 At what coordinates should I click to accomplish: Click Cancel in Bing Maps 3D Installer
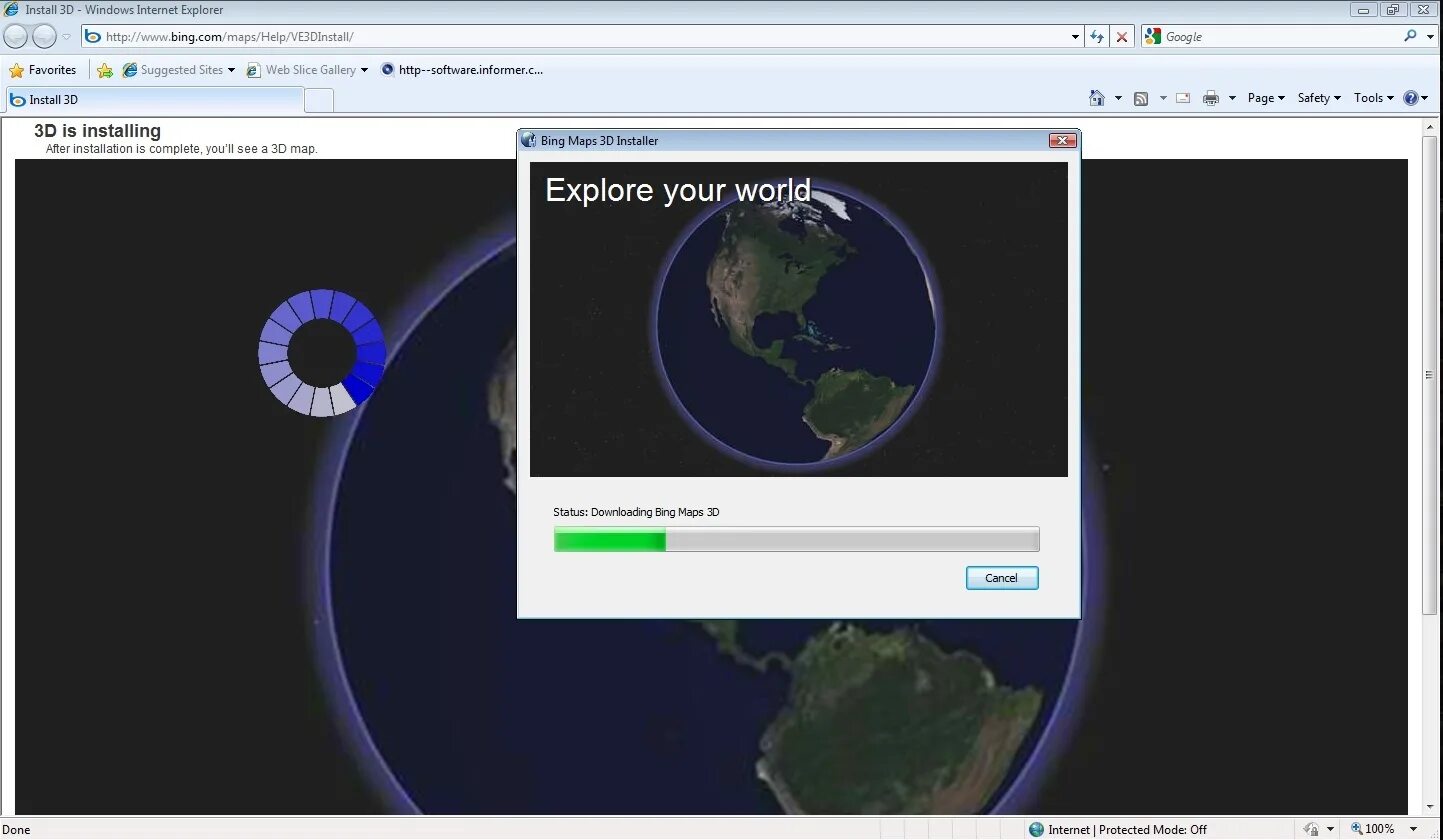(x=1002, y=578)
